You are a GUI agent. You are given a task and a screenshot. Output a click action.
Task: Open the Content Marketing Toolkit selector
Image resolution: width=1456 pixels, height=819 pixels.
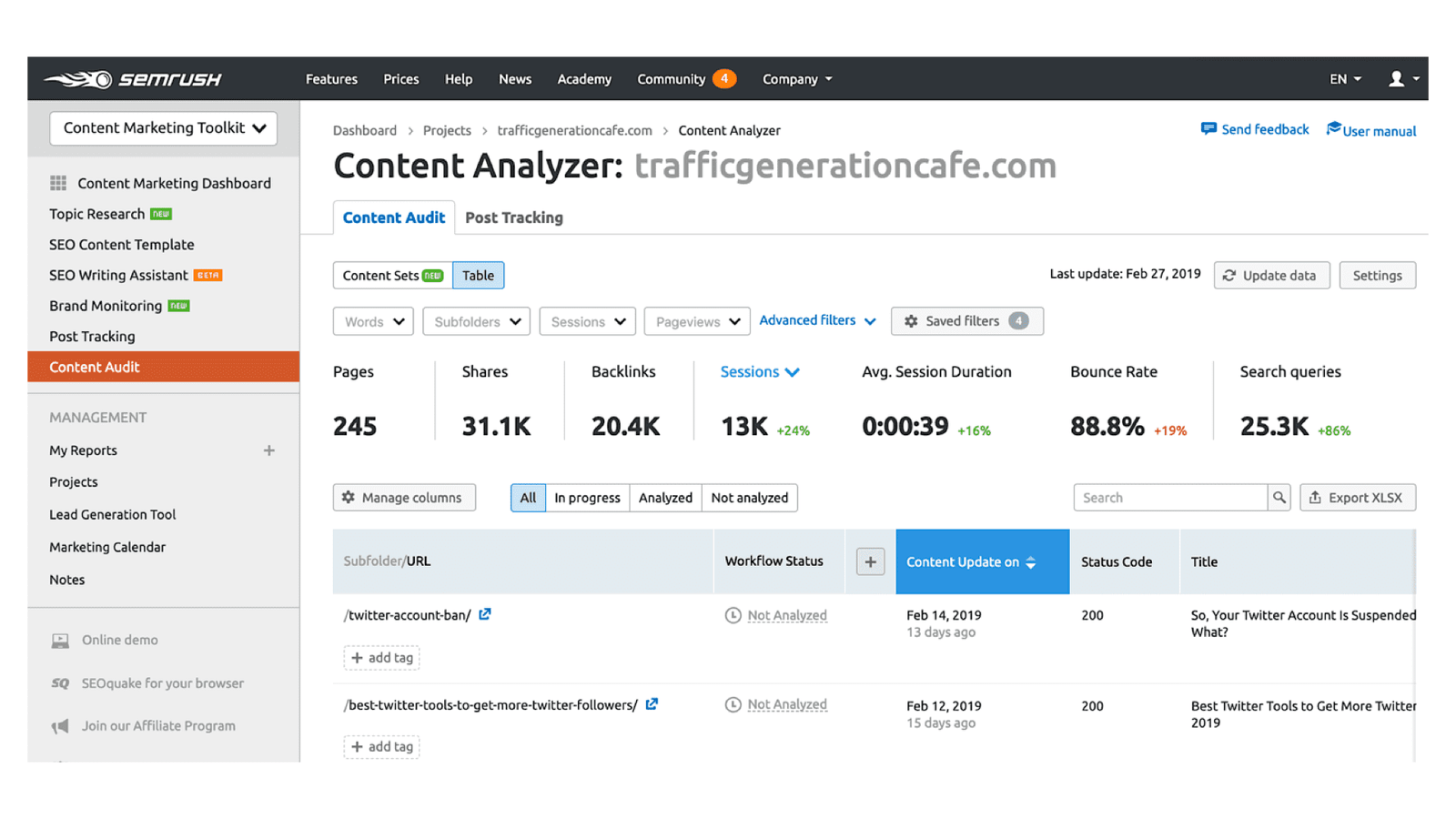162,127
